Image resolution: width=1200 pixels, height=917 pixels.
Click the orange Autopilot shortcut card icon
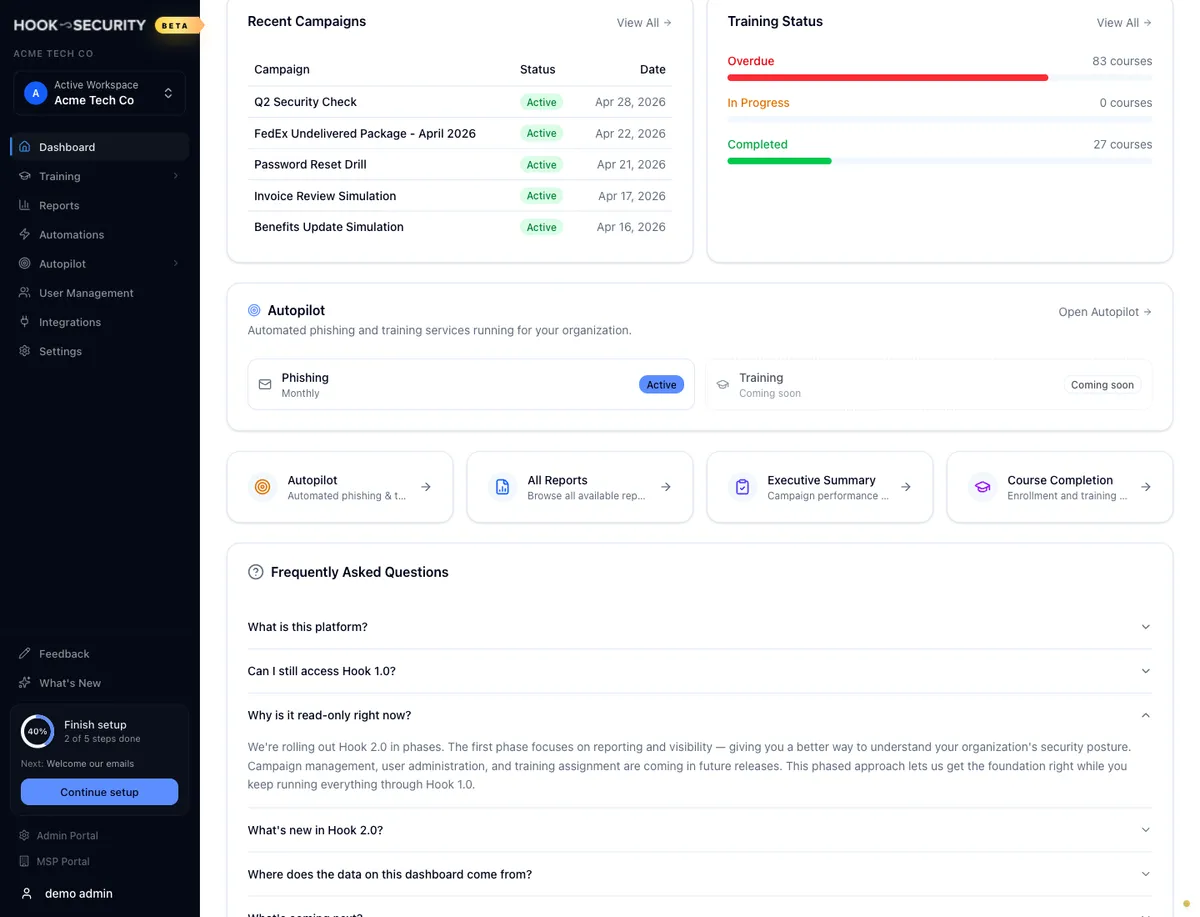coord(263,487)
